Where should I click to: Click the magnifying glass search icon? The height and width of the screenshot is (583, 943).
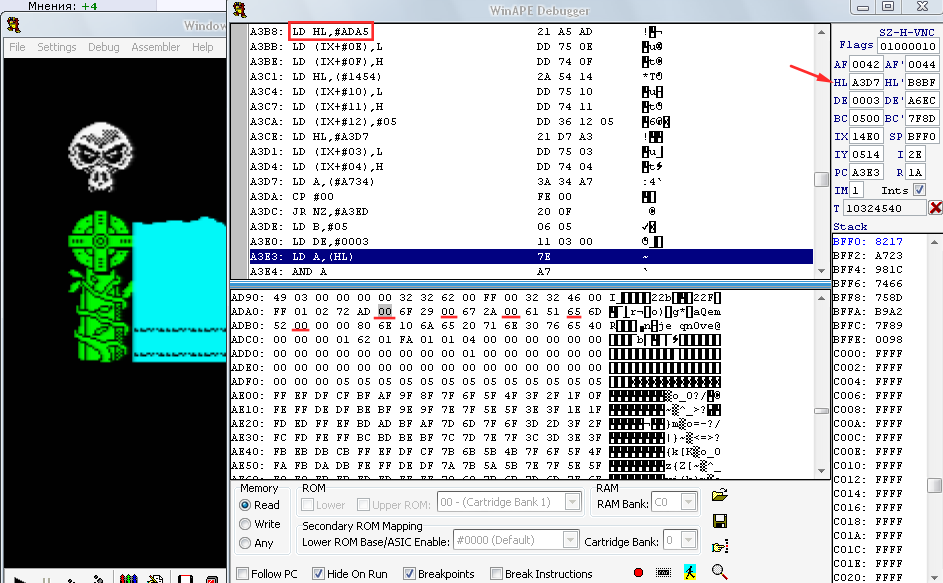pos(719,572)
